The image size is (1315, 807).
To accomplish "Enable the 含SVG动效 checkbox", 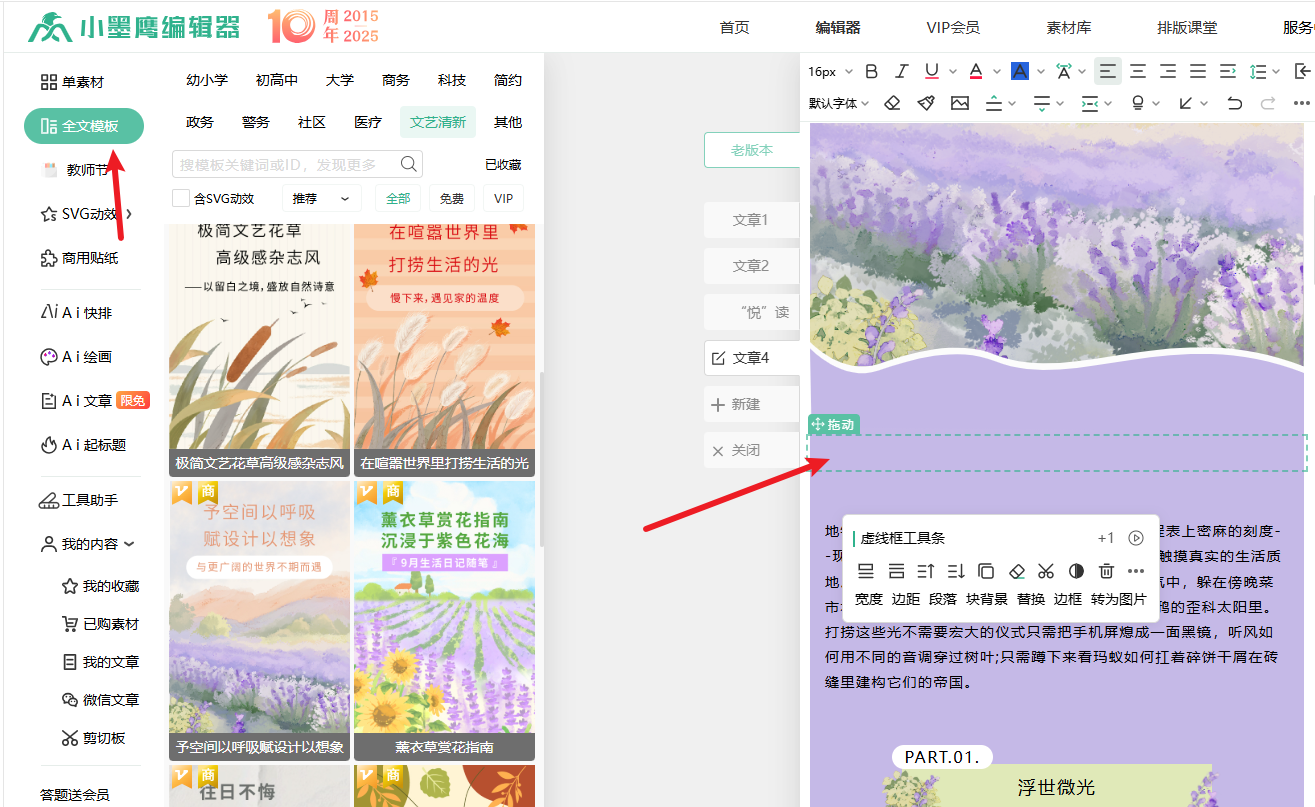I will (181, 198).
